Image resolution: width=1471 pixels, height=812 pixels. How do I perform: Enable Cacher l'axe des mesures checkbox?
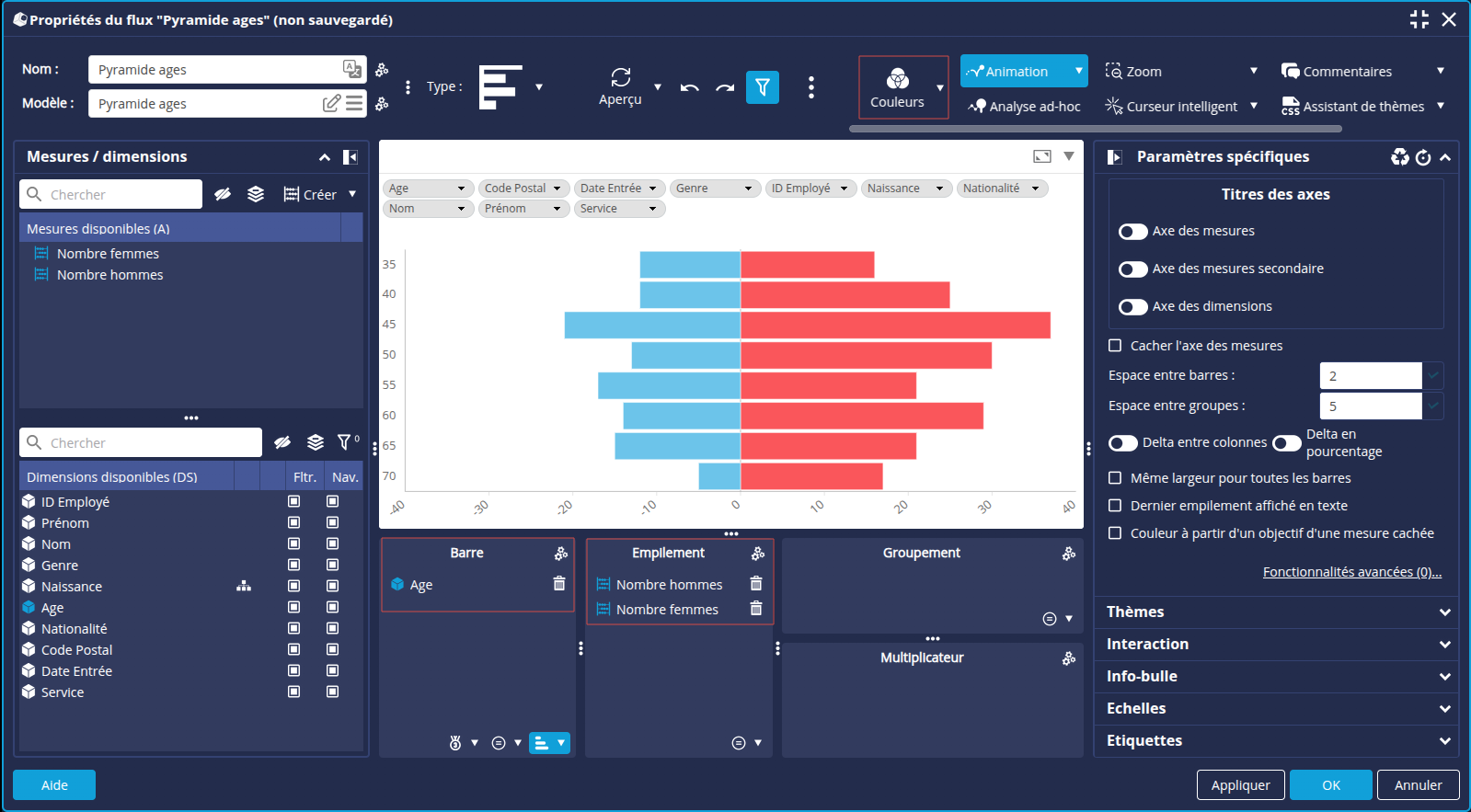point(1115,346)
